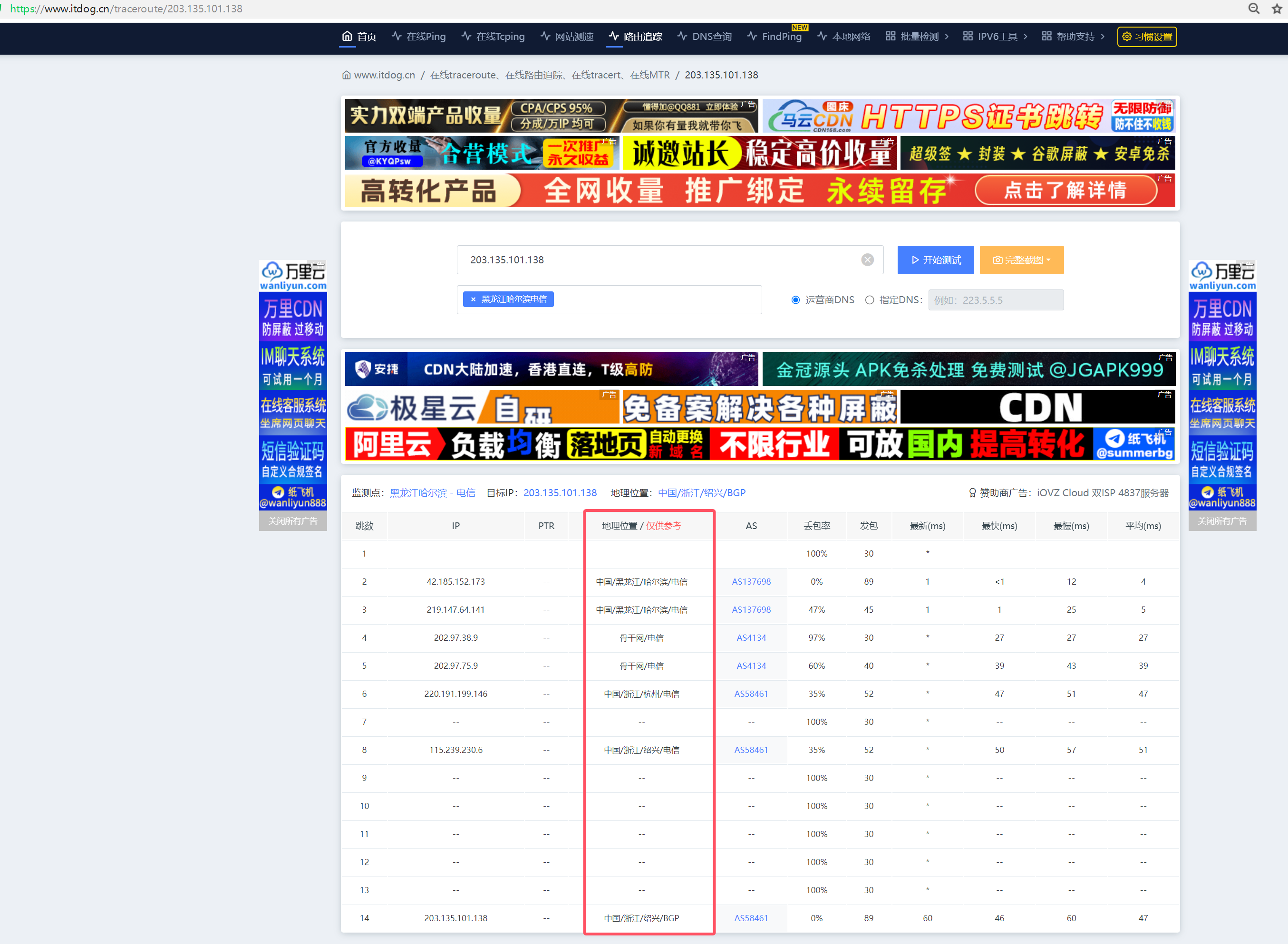1288x944 pixels.
Task: Open the 在线Ping tool icon
Action: [x=396, y=36]
